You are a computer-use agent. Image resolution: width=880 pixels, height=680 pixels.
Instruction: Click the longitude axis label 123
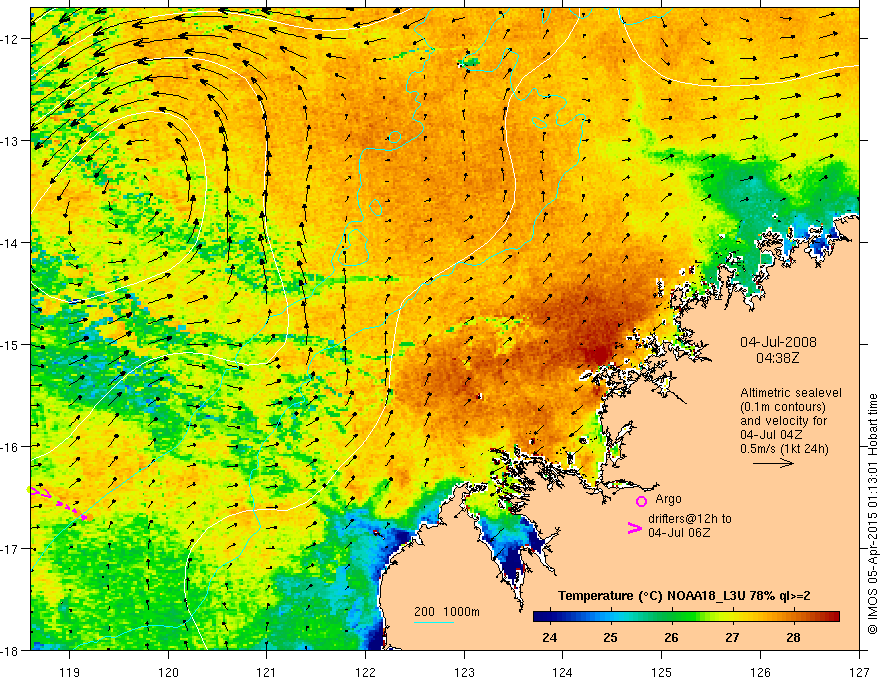(x=464, y=672)
